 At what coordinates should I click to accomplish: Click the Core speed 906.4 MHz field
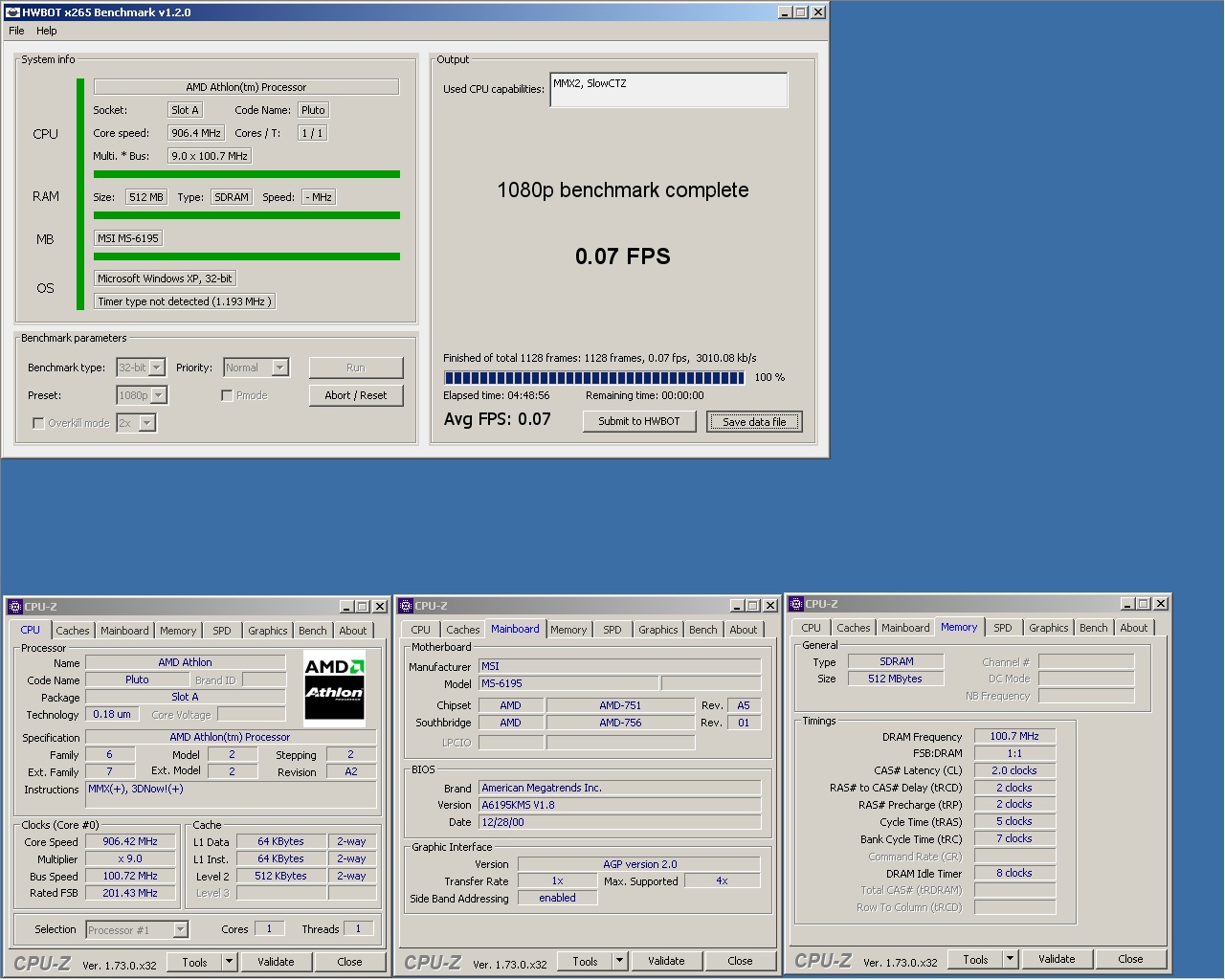196,133
